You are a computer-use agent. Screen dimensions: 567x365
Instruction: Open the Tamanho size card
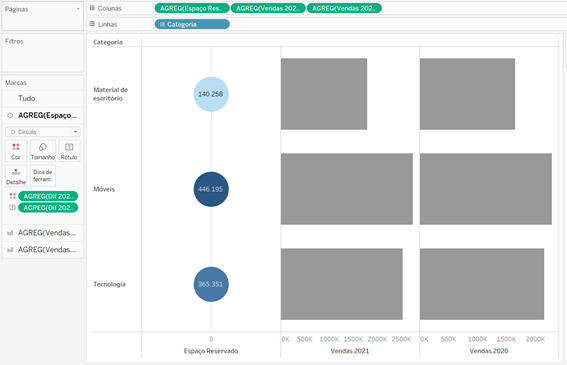43,151
